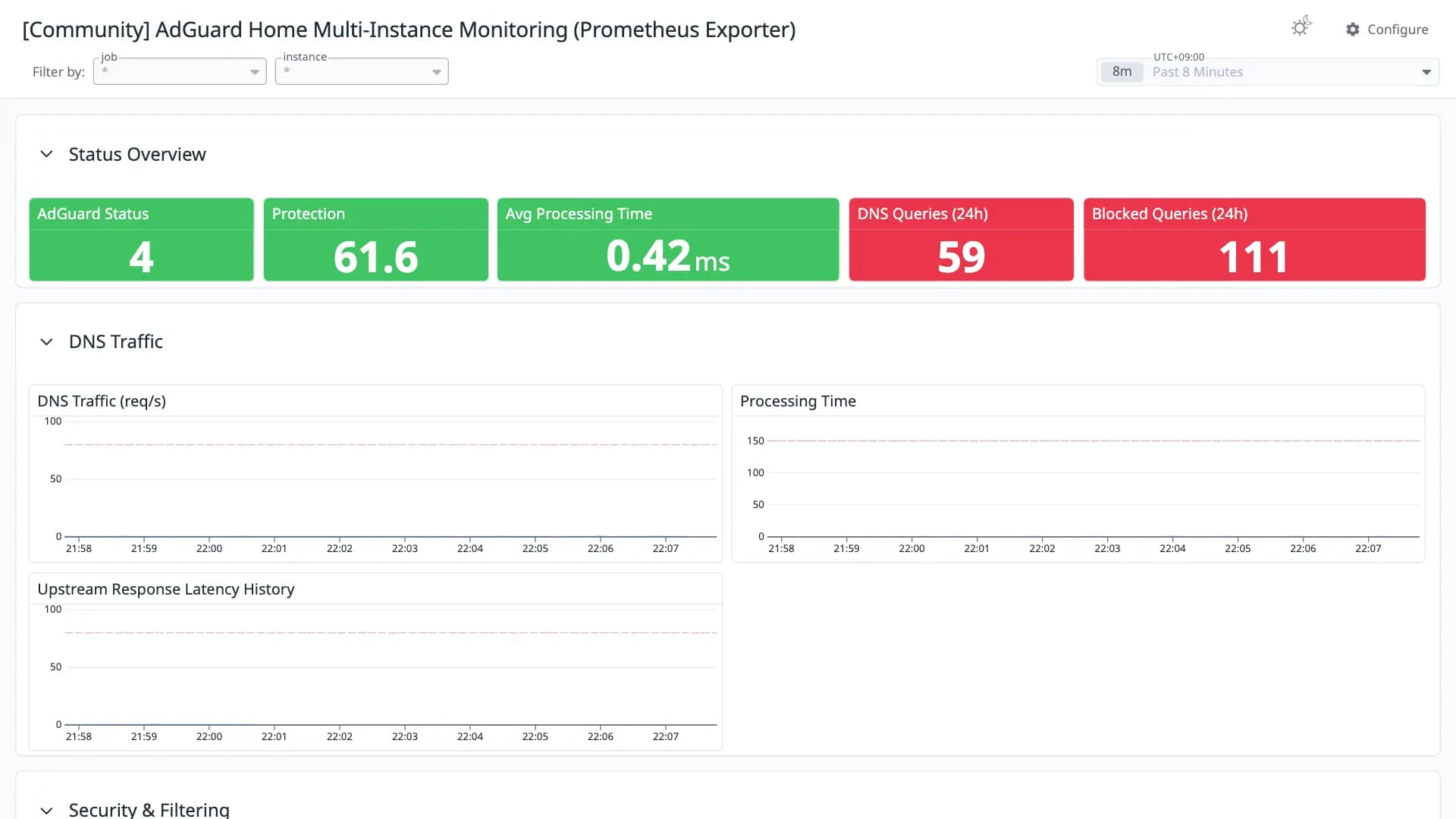Click the value 111 in Blocked Queries
The width and height of the screenshot is (1456, 819).
coord(1254,257)
